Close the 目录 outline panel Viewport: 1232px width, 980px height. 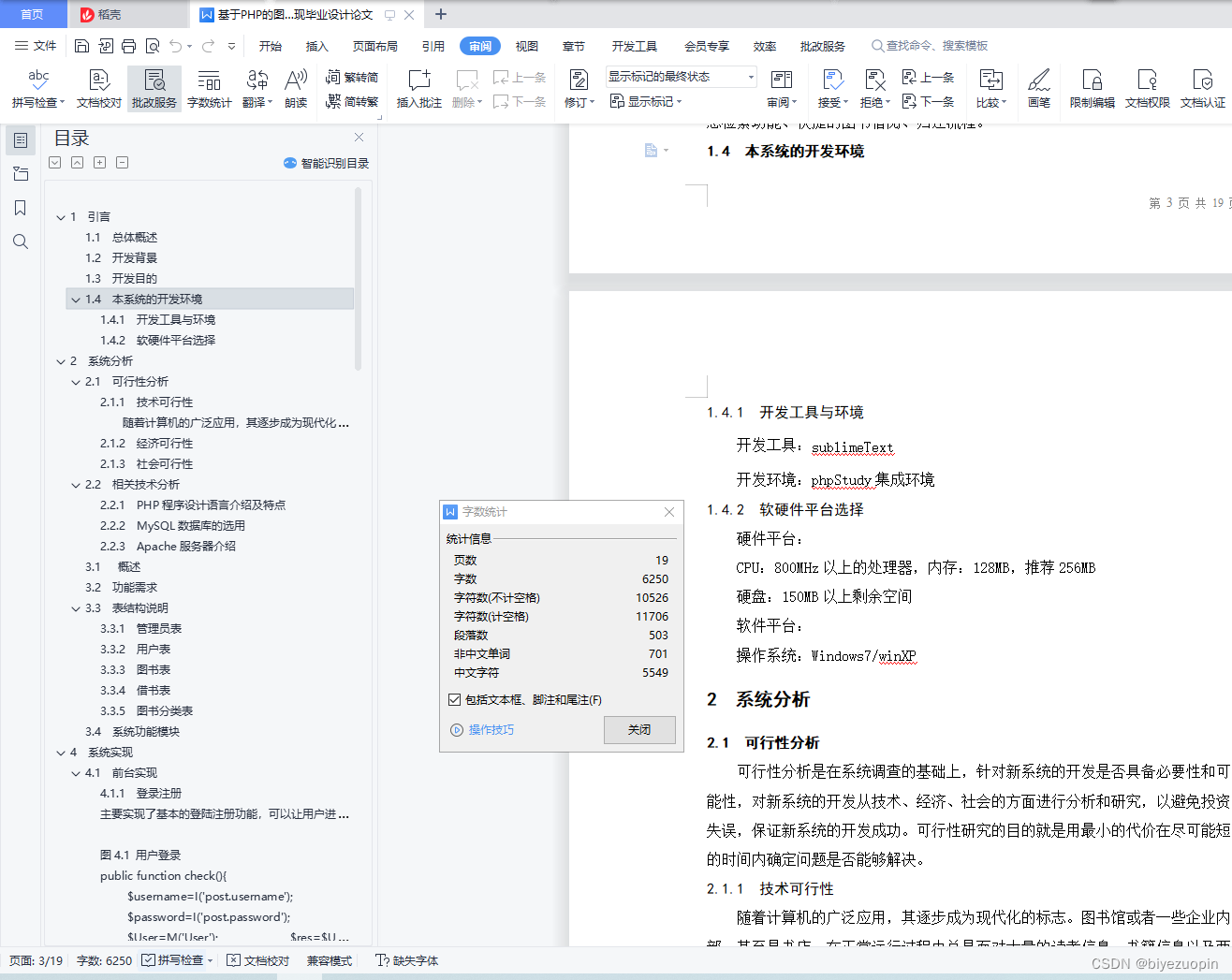tap(359, 138)
